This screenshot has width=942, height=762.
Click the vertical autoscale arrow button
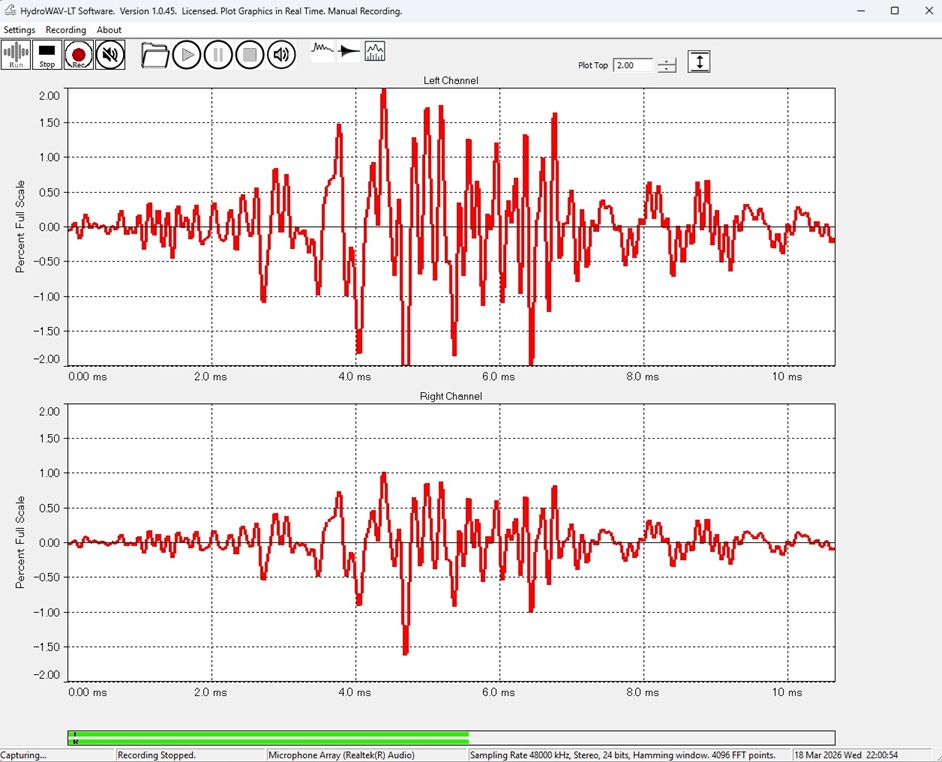699,62
